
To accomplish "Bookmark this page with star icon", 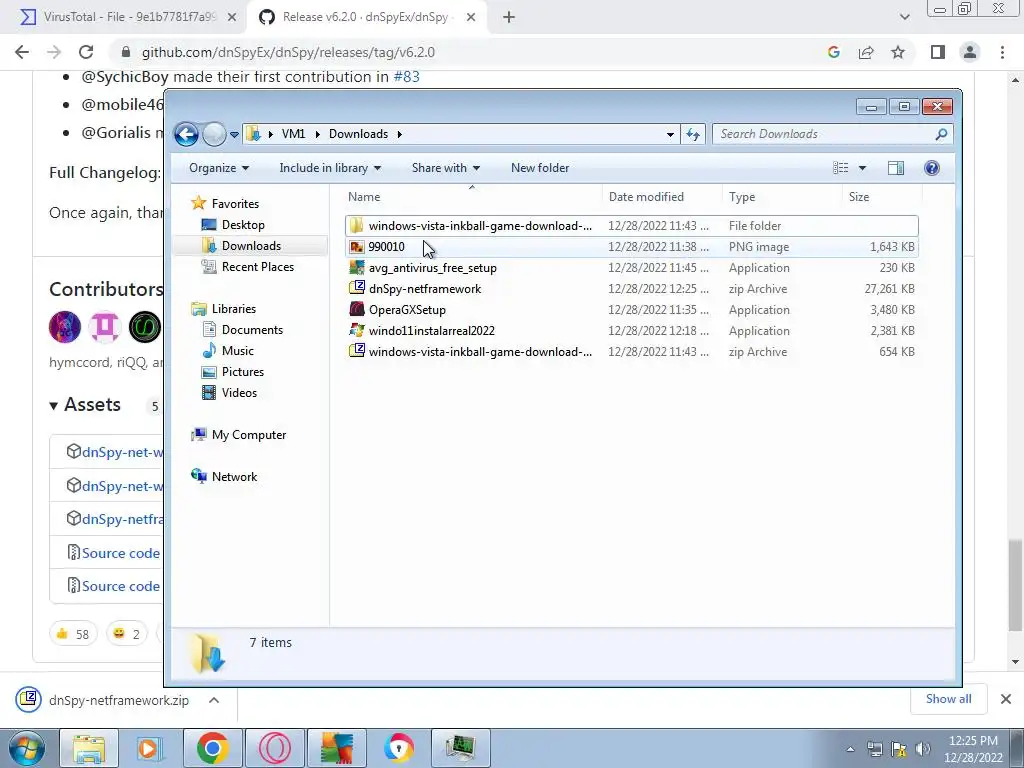I will click(898, 52).
